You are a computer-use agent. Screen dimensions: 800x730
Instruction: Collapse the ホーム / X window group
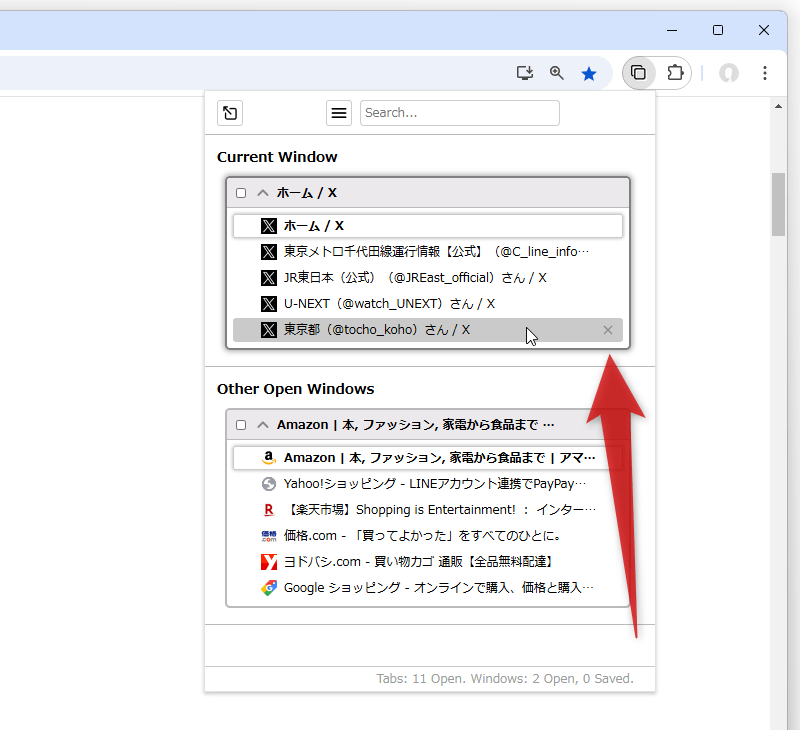pyautogui.click(x=263, y=193)
